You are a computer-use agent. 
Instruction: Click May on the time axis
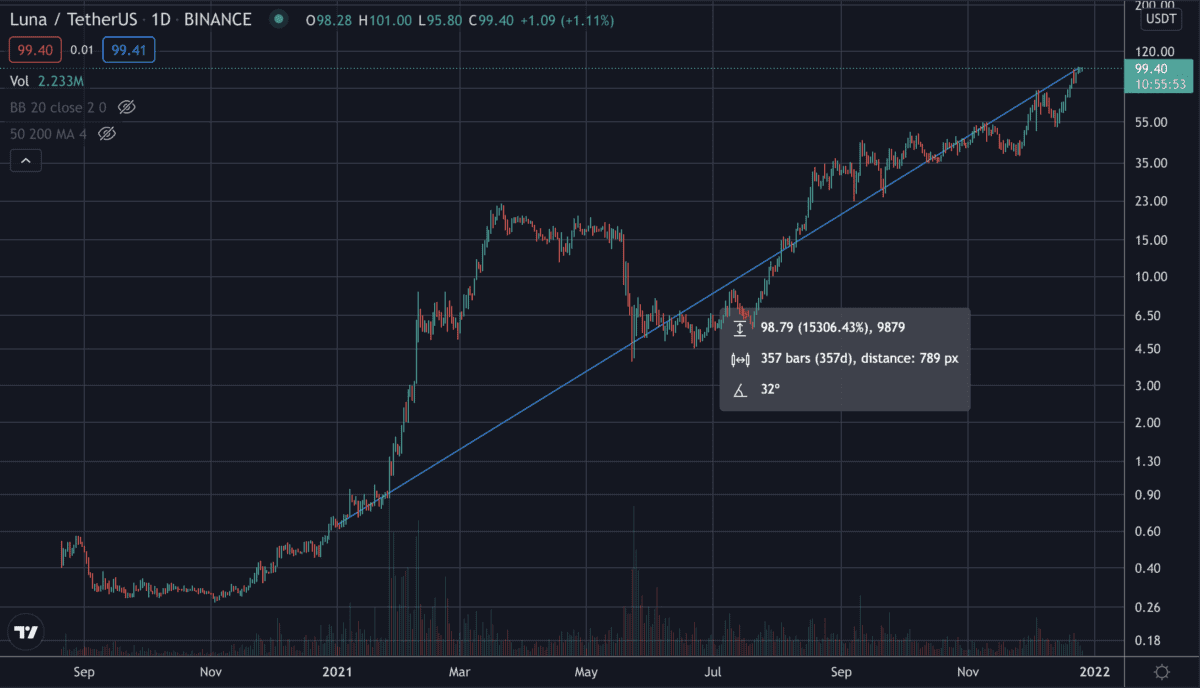coord(588,671)
